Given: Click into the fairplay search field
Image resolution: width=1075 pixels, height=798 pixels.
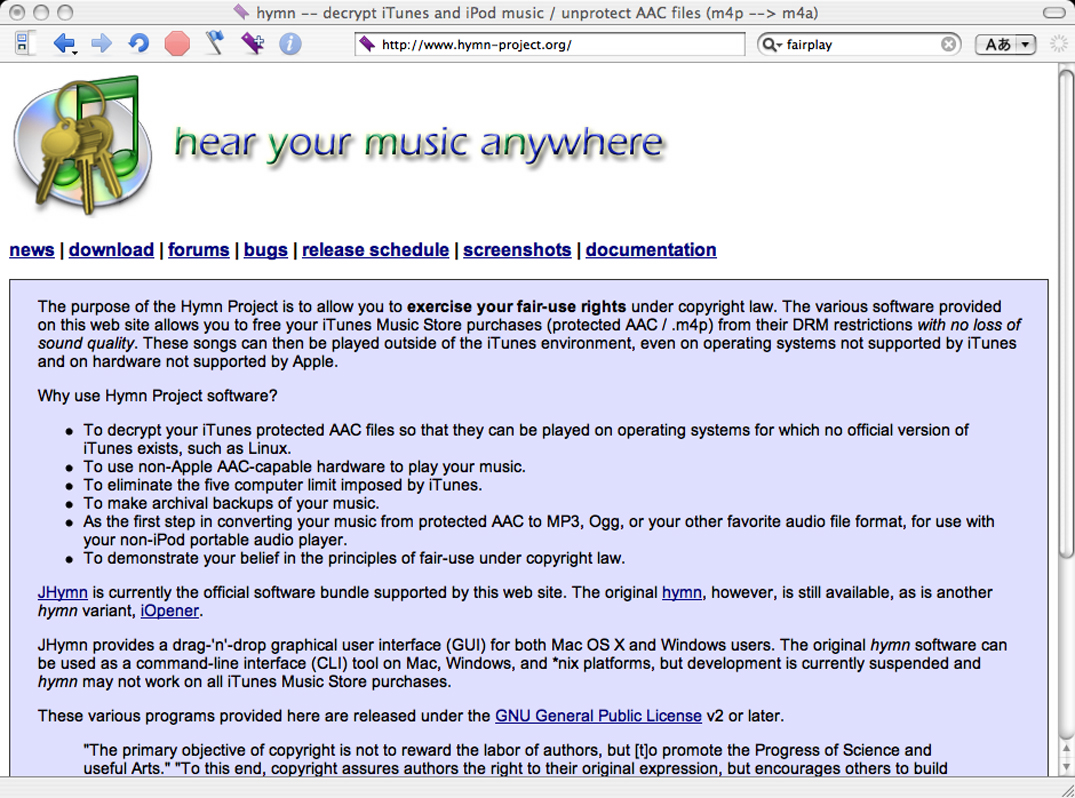Looking at the screenshot, I should coord(860,45).
